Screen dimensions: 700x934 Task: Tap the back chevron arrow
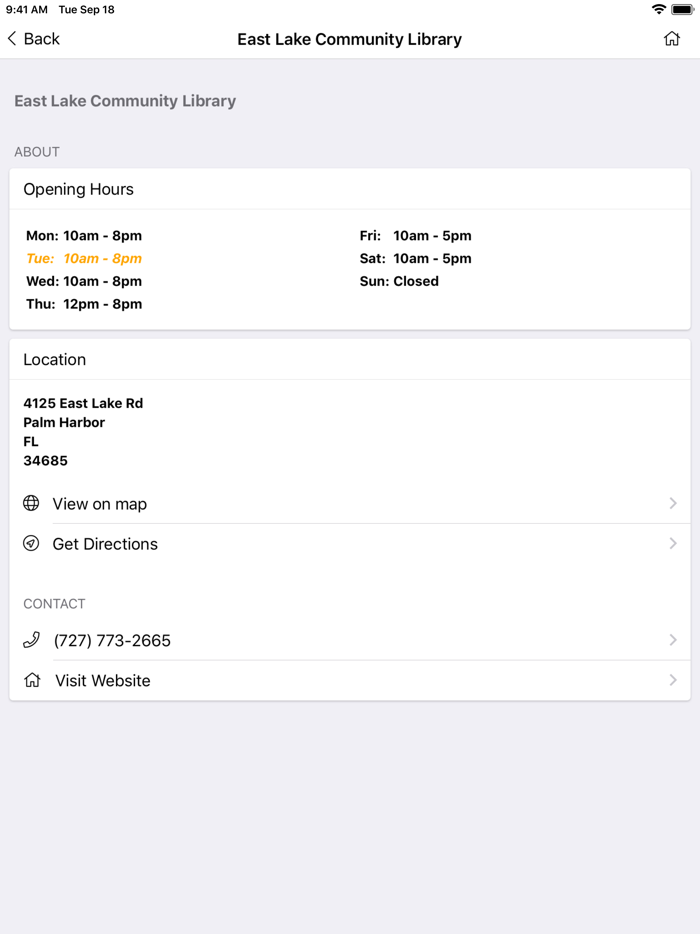point(12,39)
